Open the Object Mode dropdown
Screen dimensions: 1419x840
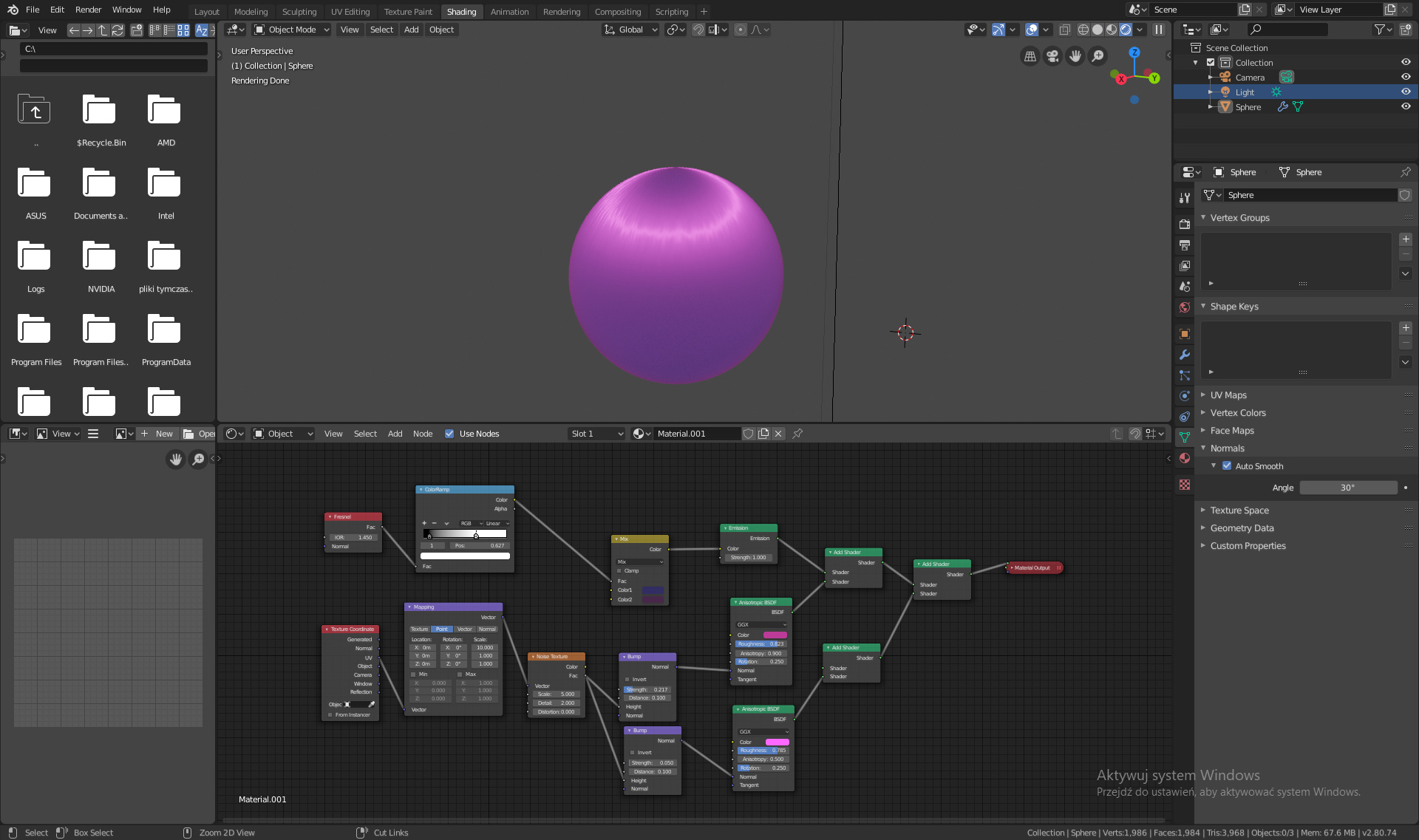pyautogui.click(x=291, y=30)
